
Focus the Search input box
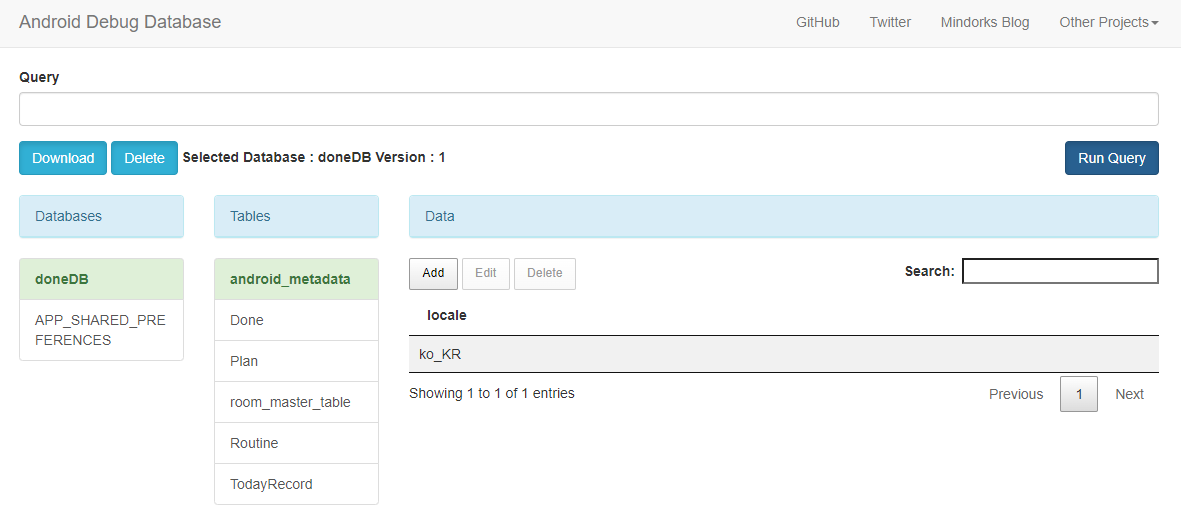coord(1060,271)
